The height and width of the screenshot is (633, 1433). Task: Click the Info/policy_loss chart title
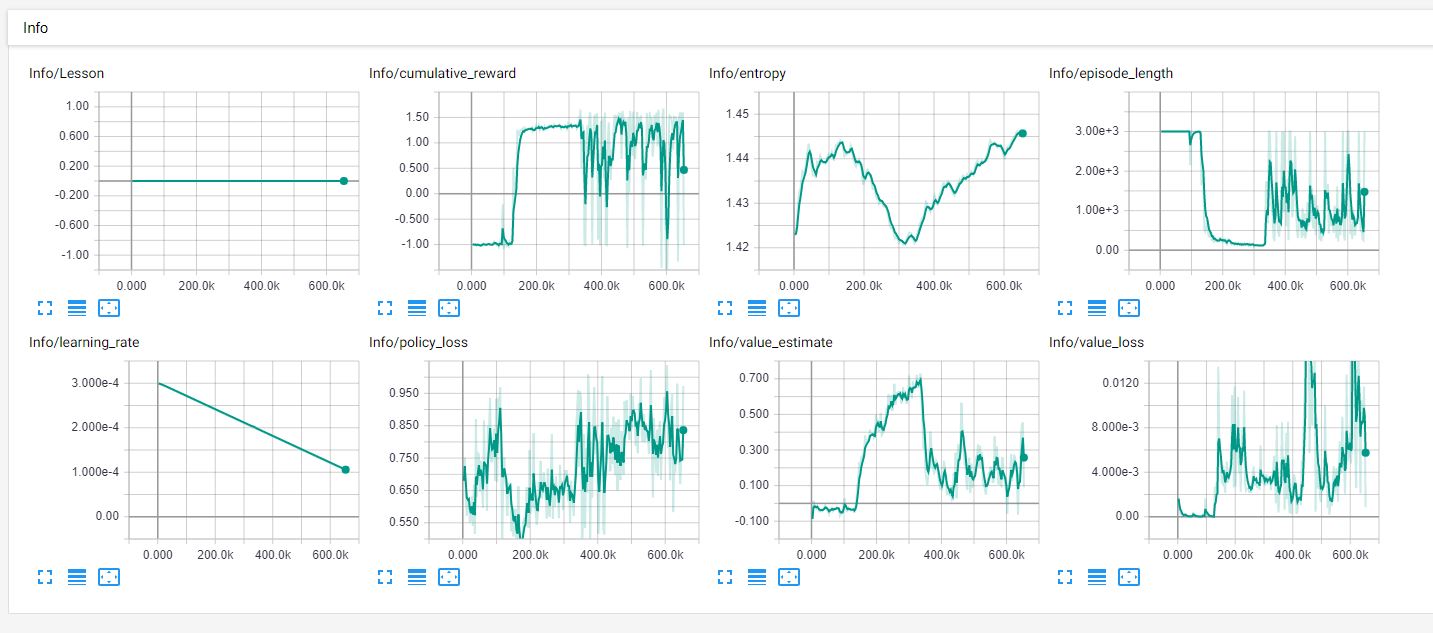tap(418, 342)
